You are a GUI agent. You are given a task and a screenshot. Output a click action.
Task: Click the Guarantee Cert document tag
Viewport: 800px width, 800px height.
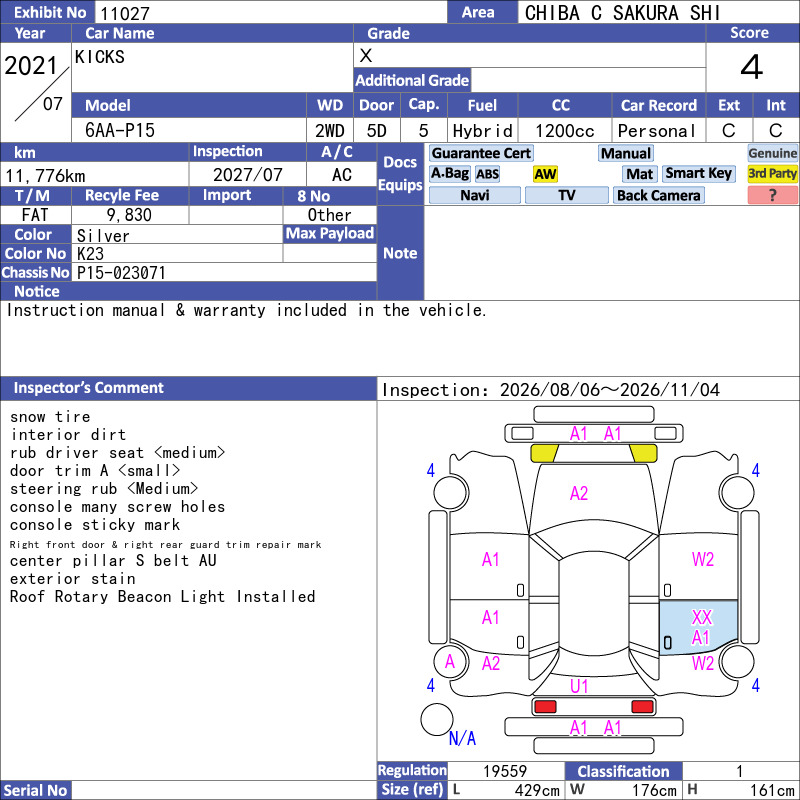pos(481,153)
